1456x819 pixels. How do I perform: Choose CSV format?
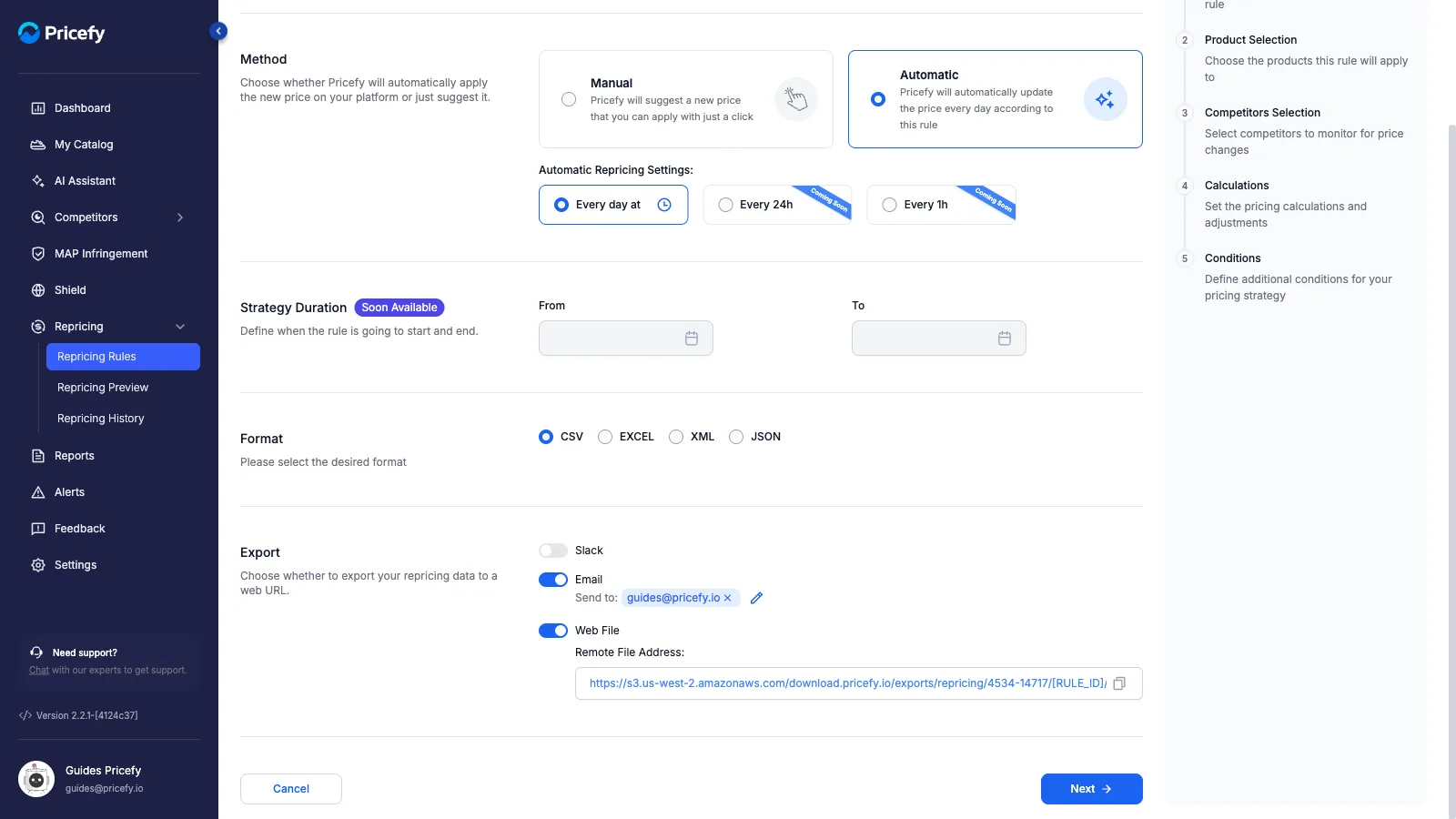(546, 437)
